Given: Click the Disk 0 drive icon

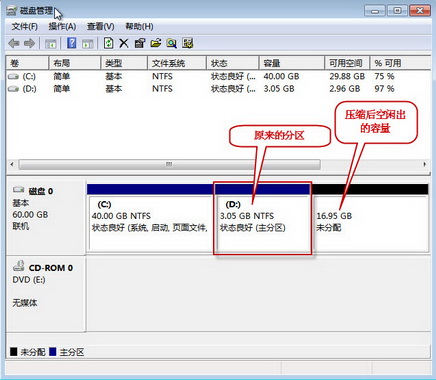Looking at the screenshot, I should 19,190.
